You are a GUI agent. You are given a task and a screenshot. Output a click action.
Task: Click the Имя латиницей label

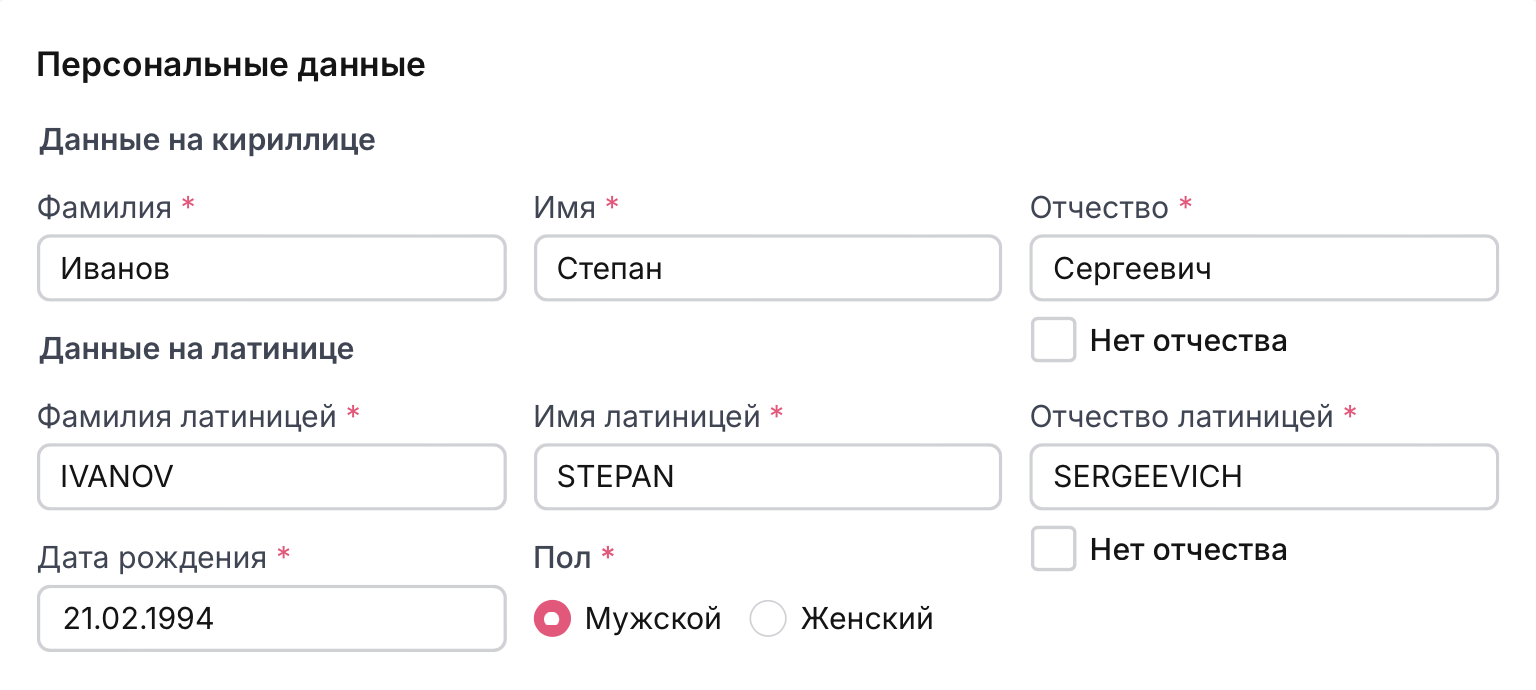click(648, 416)
